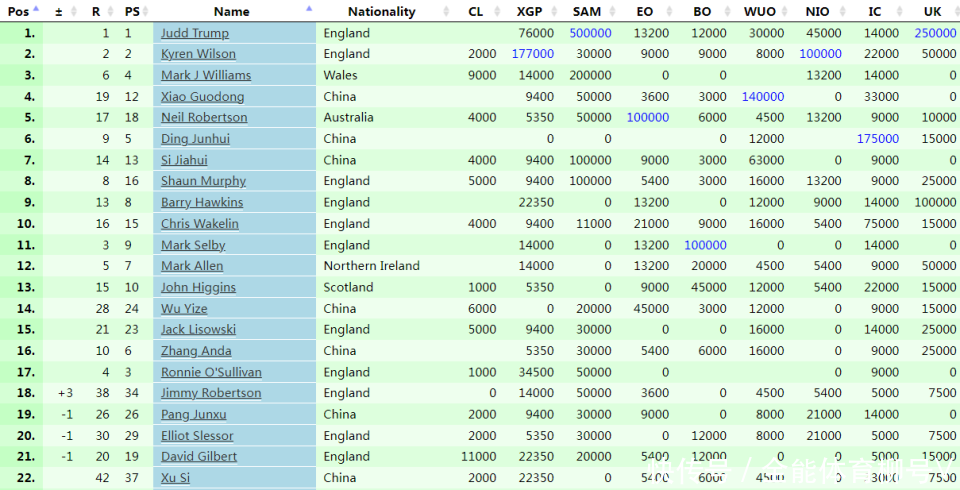Click sort arrow of Name column
The image size is (960, 490).
click(x=309, y=10)
